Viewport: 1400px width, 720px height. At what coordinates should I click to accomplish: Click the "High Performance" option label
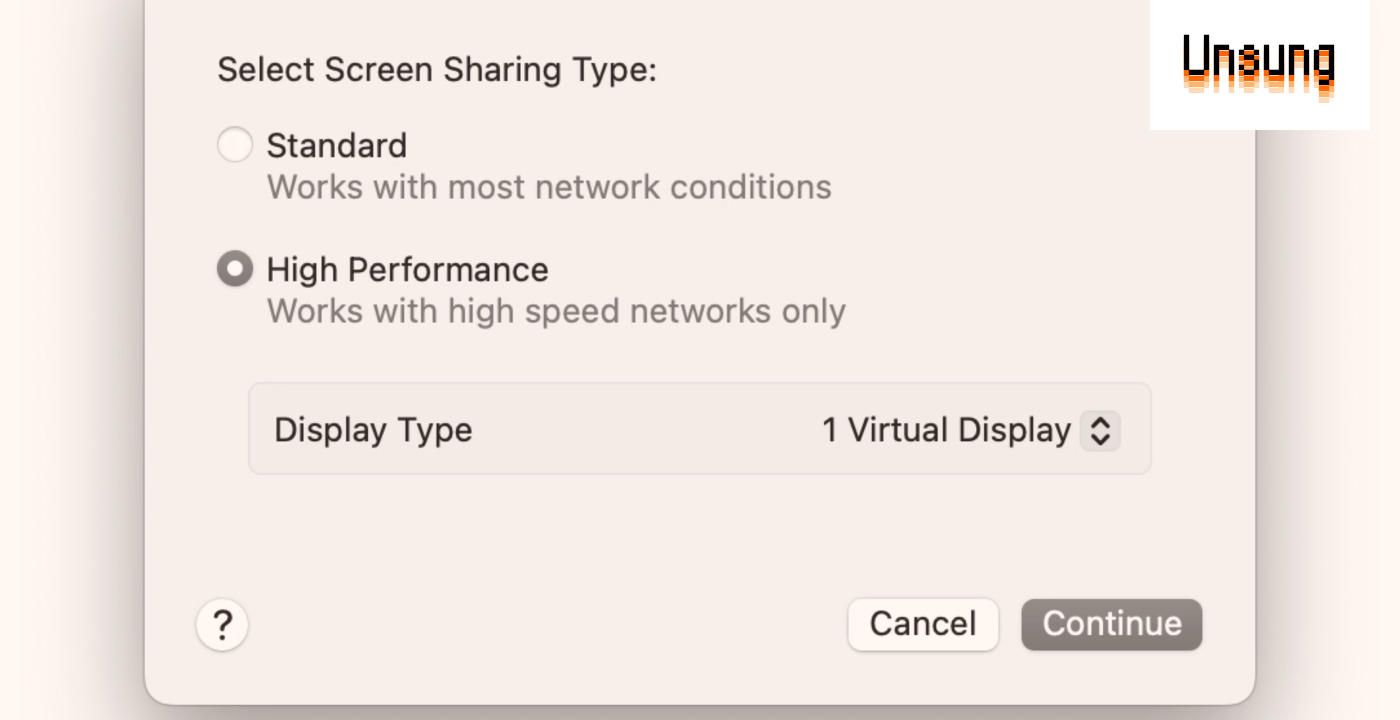[407, 270]
